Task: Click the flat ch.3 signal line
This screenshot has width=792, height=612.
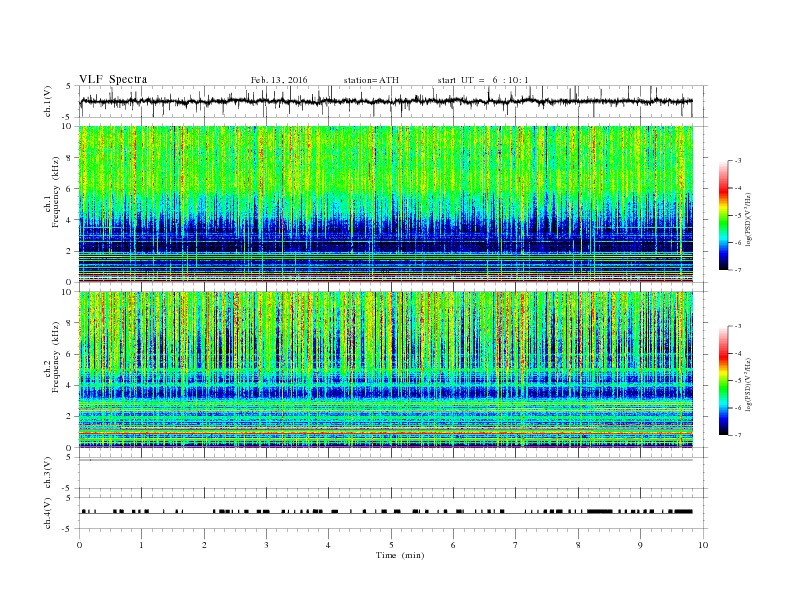Action: click(x=385, y=460)
